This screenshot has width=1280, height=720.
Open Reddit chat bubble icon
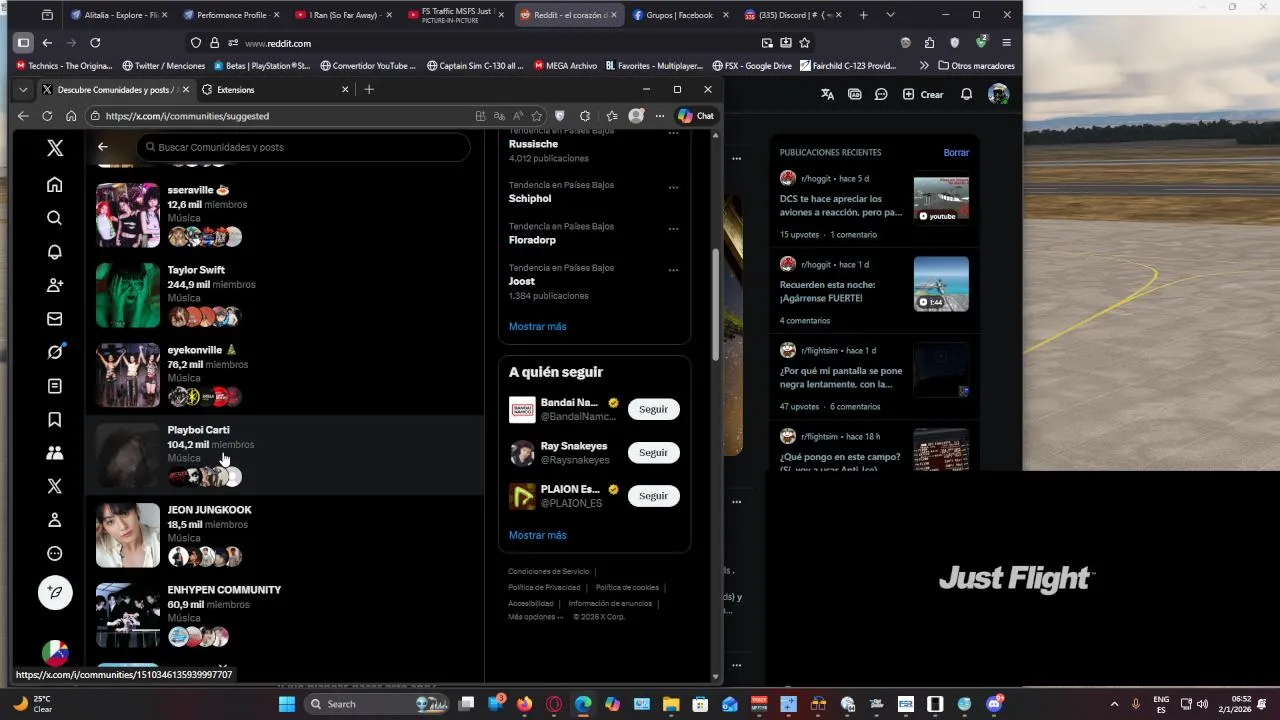coord(881,94)
